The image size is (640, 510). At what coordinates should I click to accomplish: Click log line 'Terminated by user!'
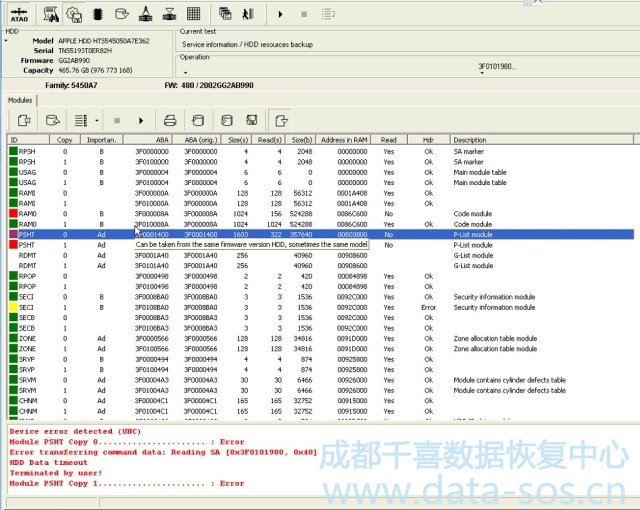(56, 473)
